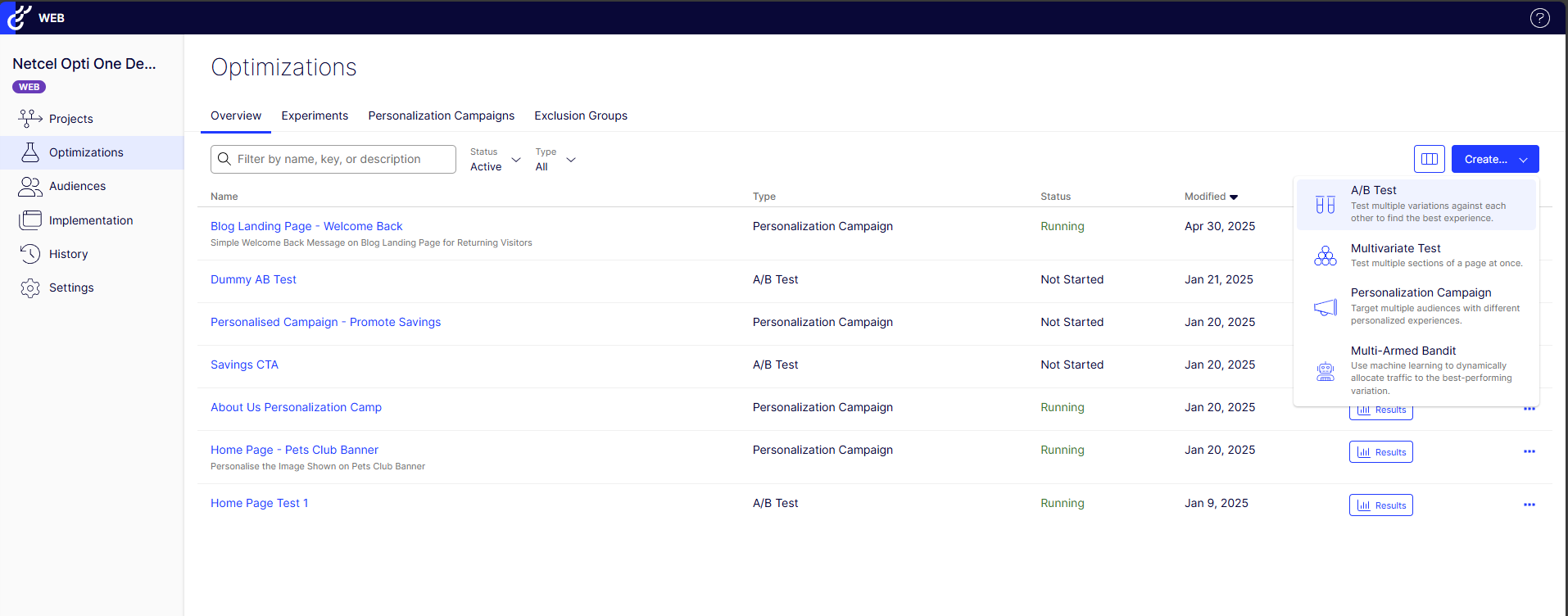This screenshot has height=616, width=1568.
Task: Open Personalised Campaign - Promote Savings link
Action: click(x=325, y=322)
